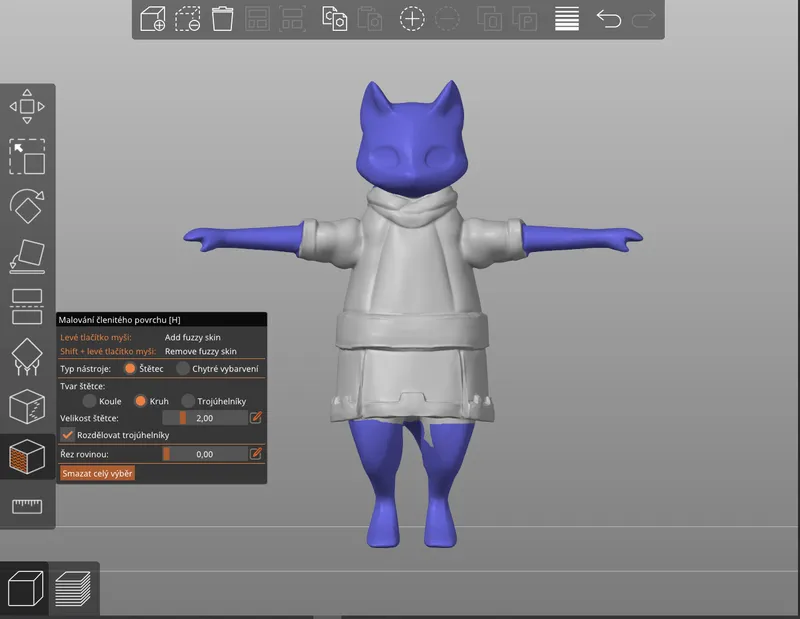The width and height of the screenshot is (800, 619).
Task: Click the Smazat celý výběr button
Action: pyautogui.click(x=97, y=473)
